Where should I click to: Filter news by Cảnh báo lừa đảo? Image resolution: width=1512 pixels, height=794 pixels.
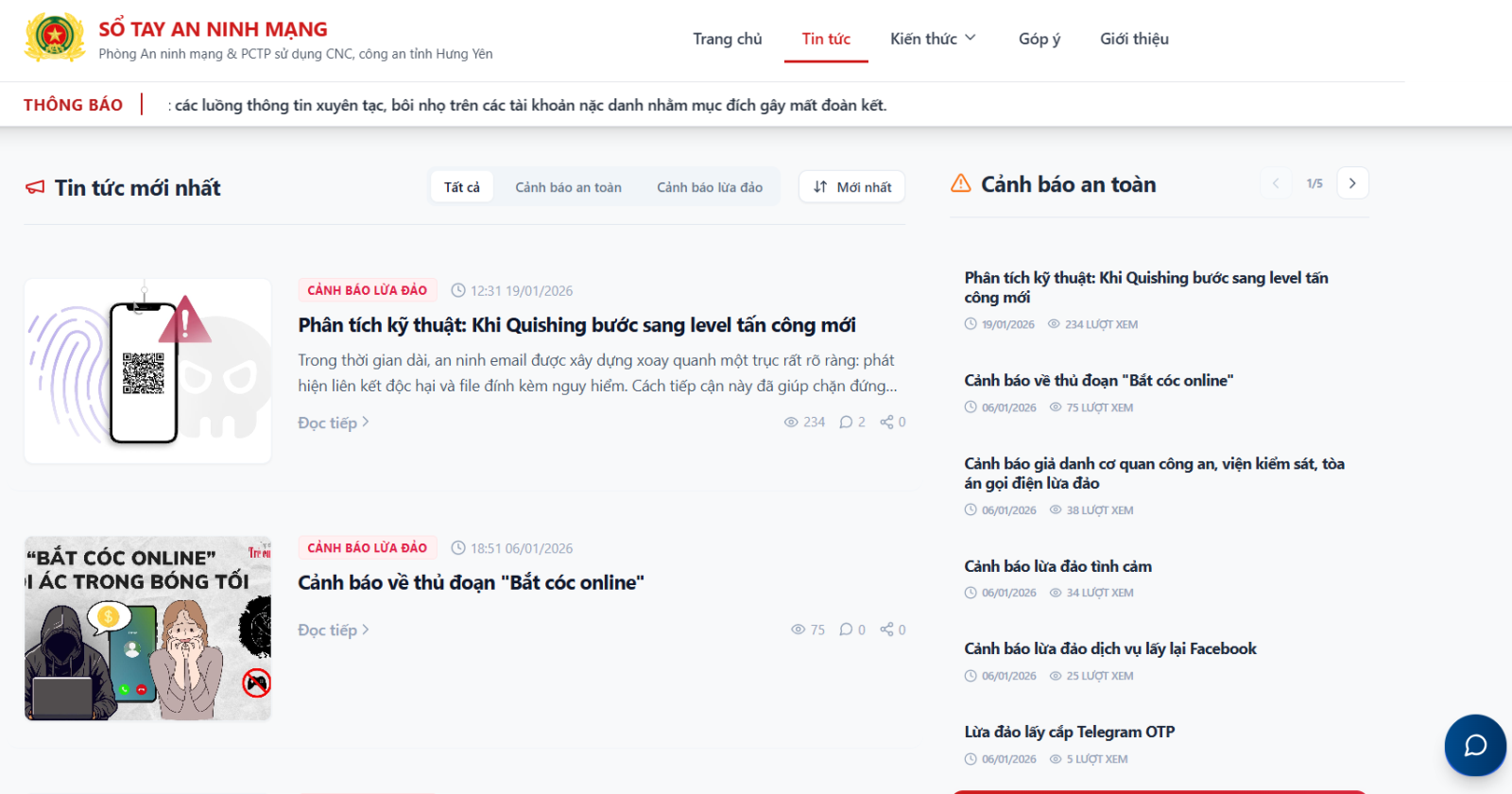click(x=710, y=187)
